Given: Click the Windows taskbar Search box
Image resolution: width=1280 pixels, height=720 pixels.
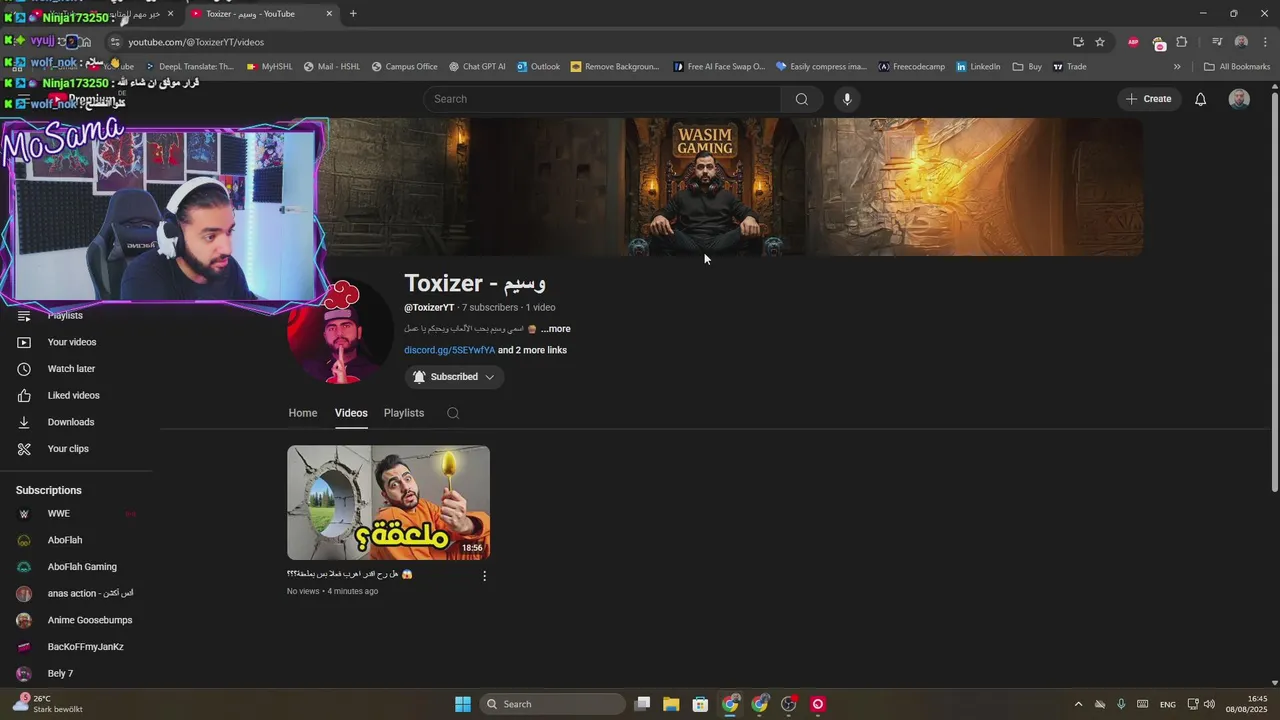Looking at the screenshot, I should pyautogui.click(x=553, y=704).
